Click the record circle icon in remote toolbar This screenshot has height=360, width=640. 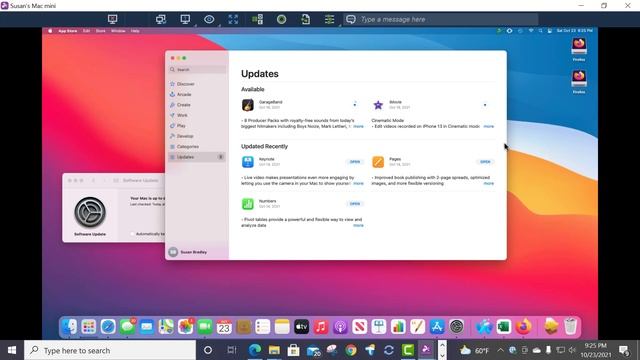(281, 19)
